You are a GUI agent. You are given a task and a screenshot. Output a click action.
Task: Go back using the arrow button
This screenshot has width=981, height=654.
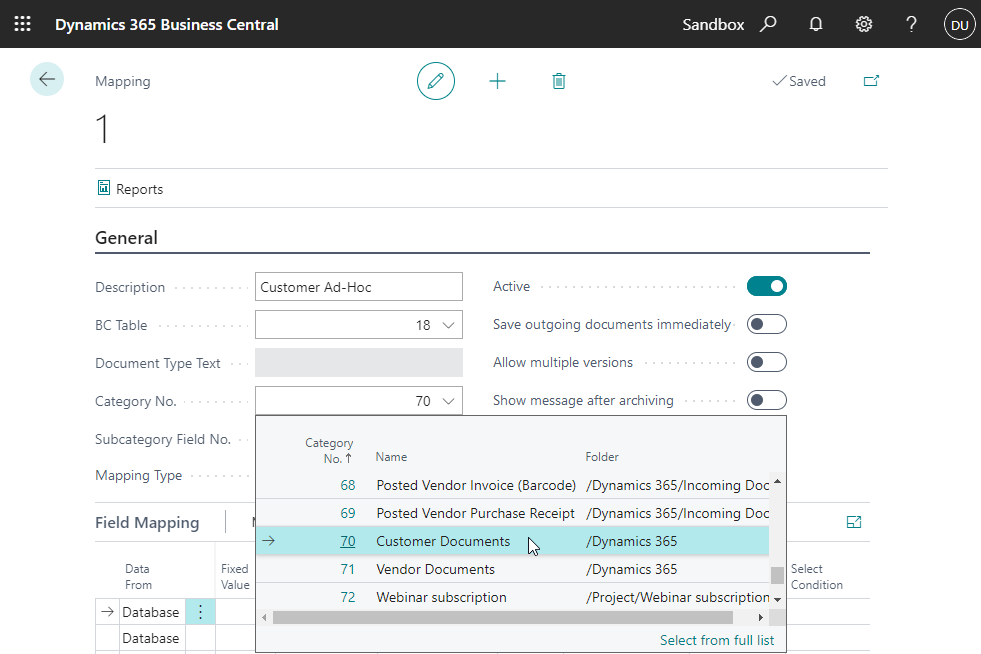coord(47,79)
